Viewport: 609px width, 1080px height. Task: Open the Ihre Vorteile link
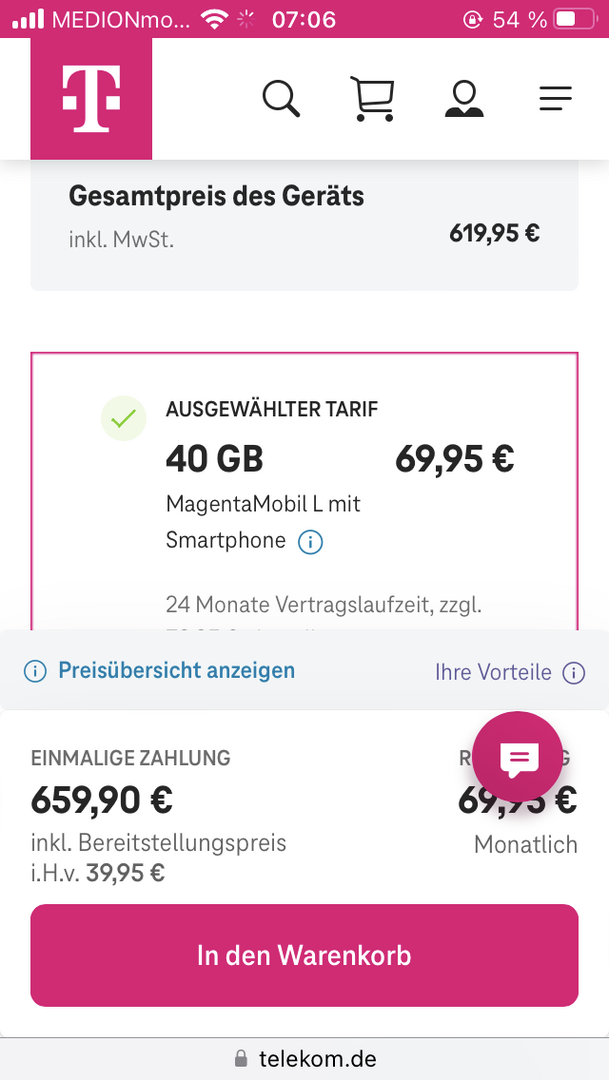point(493,672)
